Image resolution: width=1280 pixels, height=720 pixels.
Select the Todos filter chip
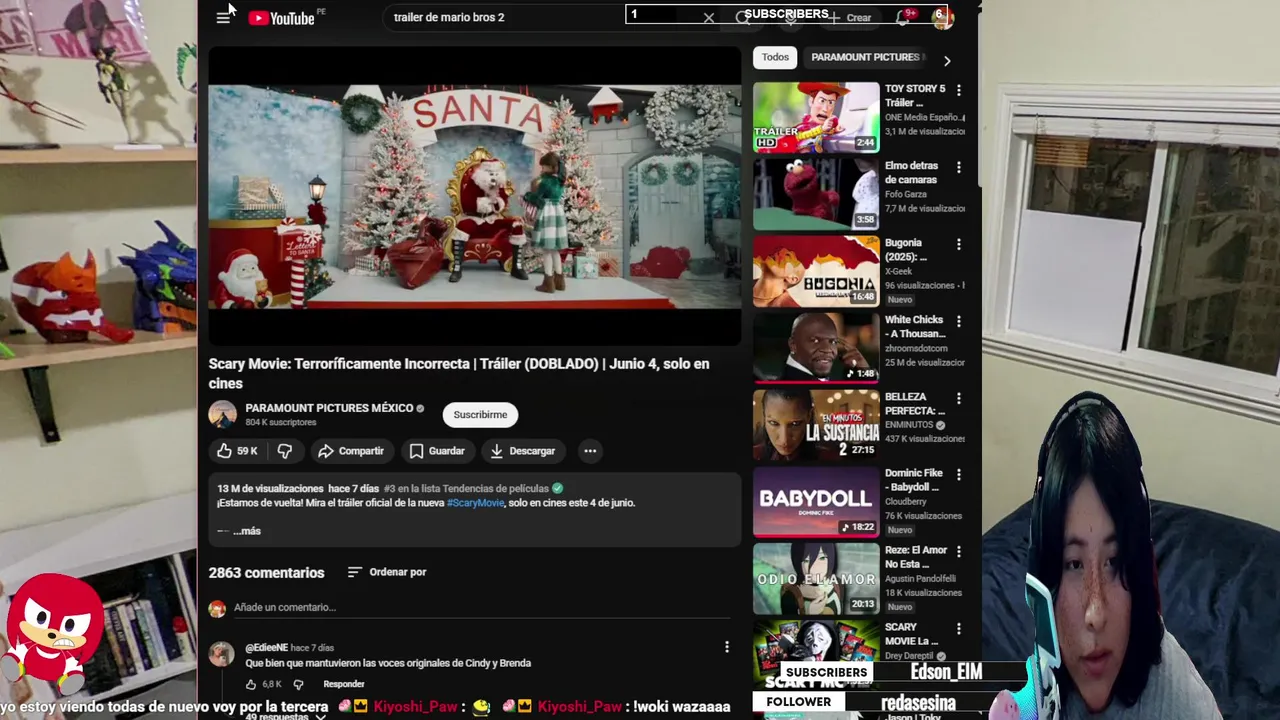(x=775, y=57)
